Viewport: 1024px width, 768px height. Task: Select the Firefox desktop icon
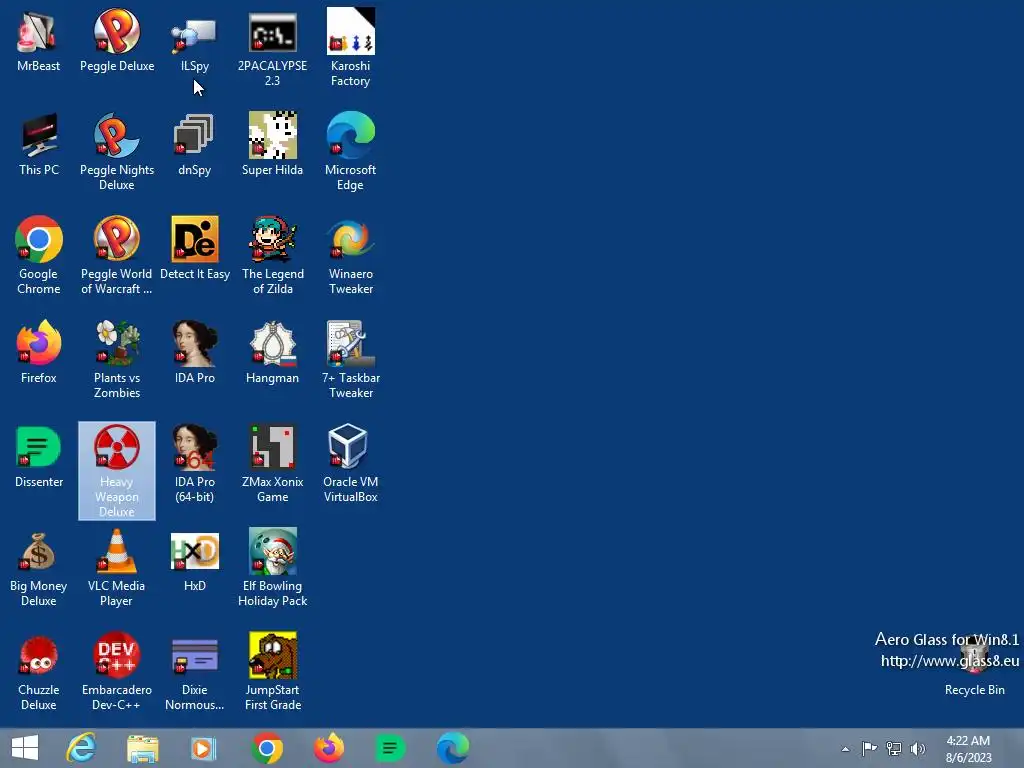point(39,352)
